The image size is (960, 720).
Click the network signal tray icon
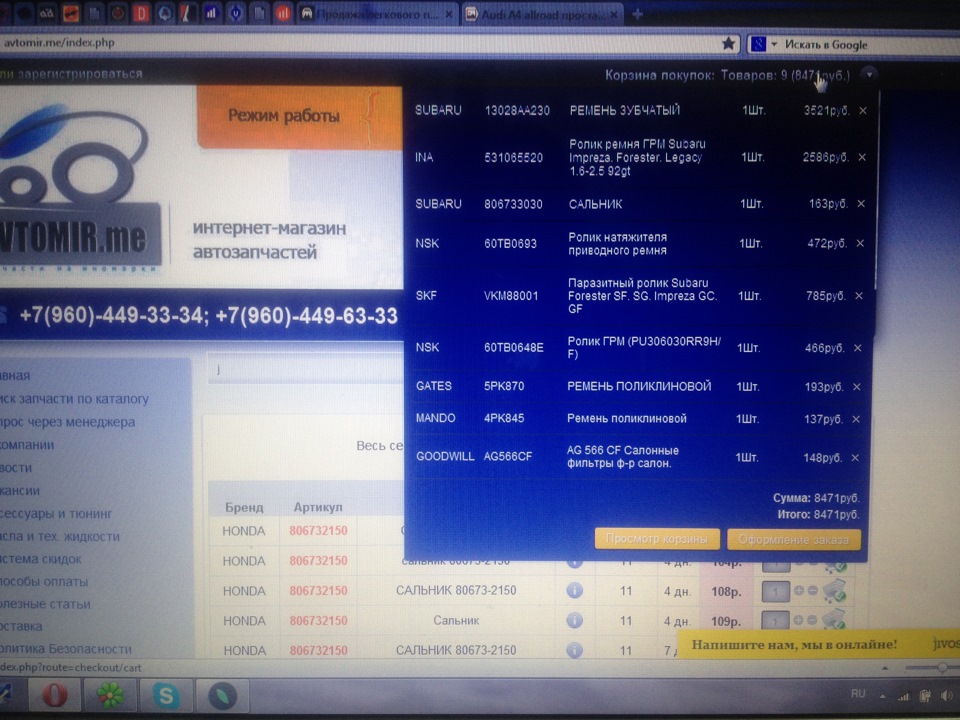click(x=904, y=696)
